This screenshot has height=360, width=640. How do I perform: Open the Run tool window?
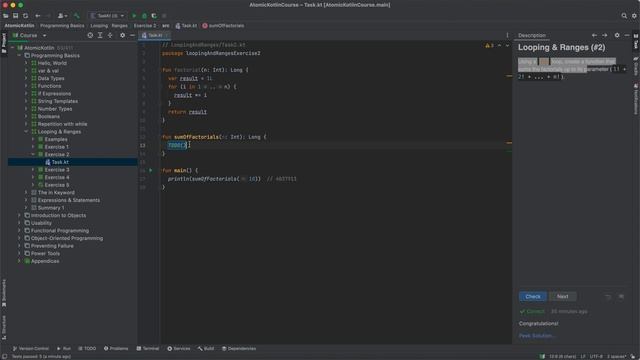pos(64,349)
